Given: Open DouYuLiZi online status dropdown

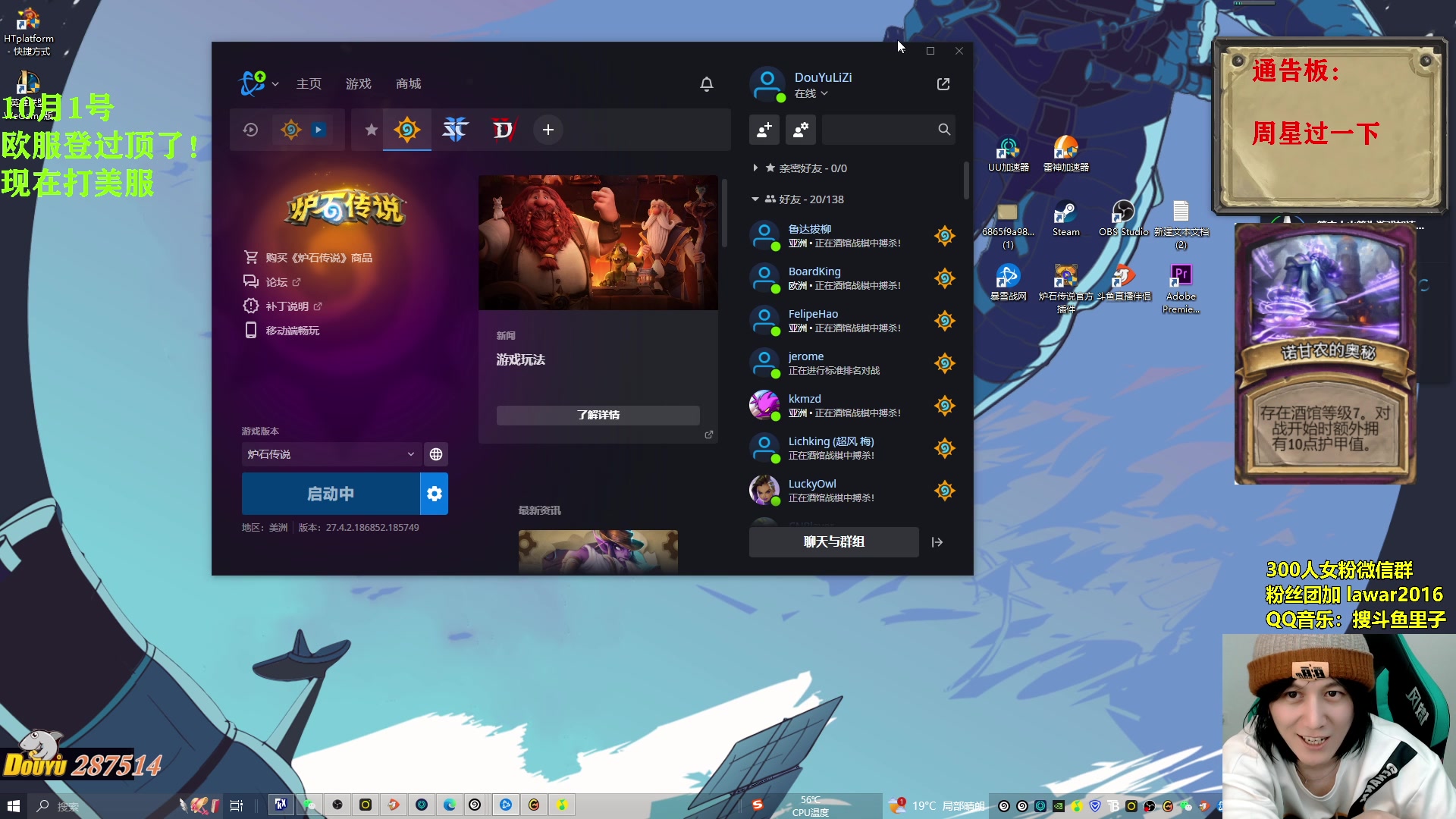Looking at the screenshot, I should point(811,93).
